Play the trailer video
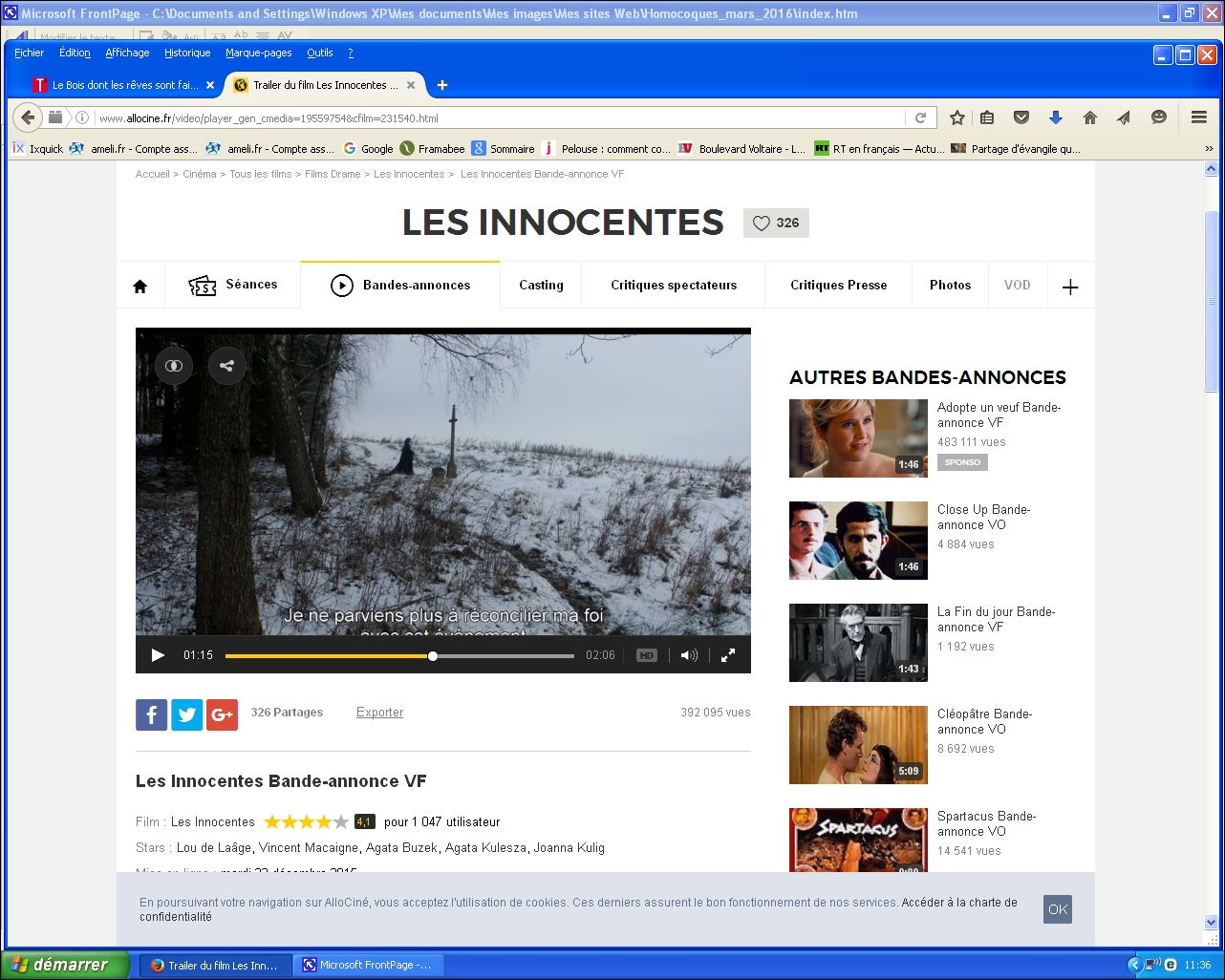1225x980 pixels. click(159, 655)
